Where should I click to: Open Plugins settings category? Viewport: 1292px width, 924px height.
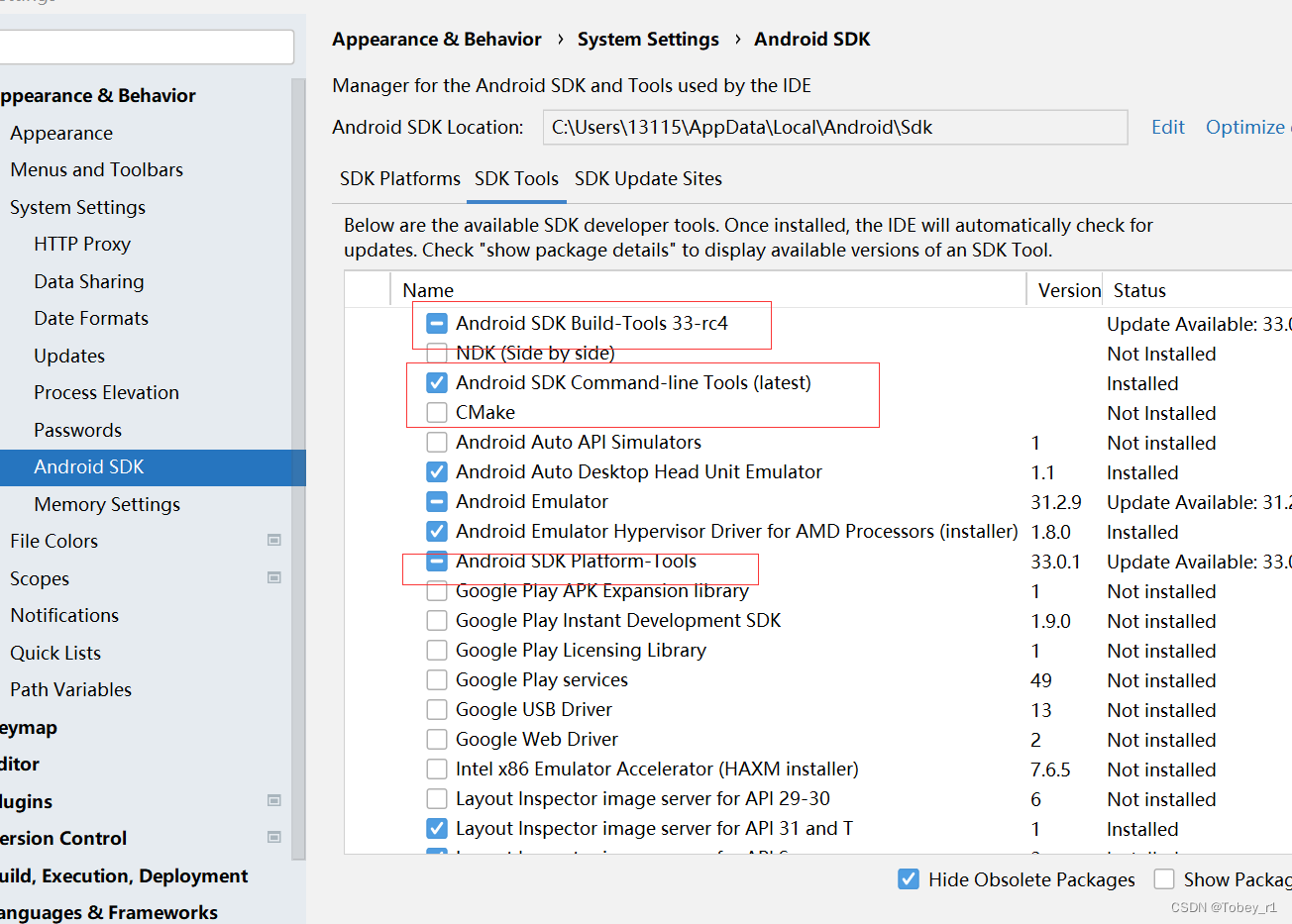coord(27,801)
